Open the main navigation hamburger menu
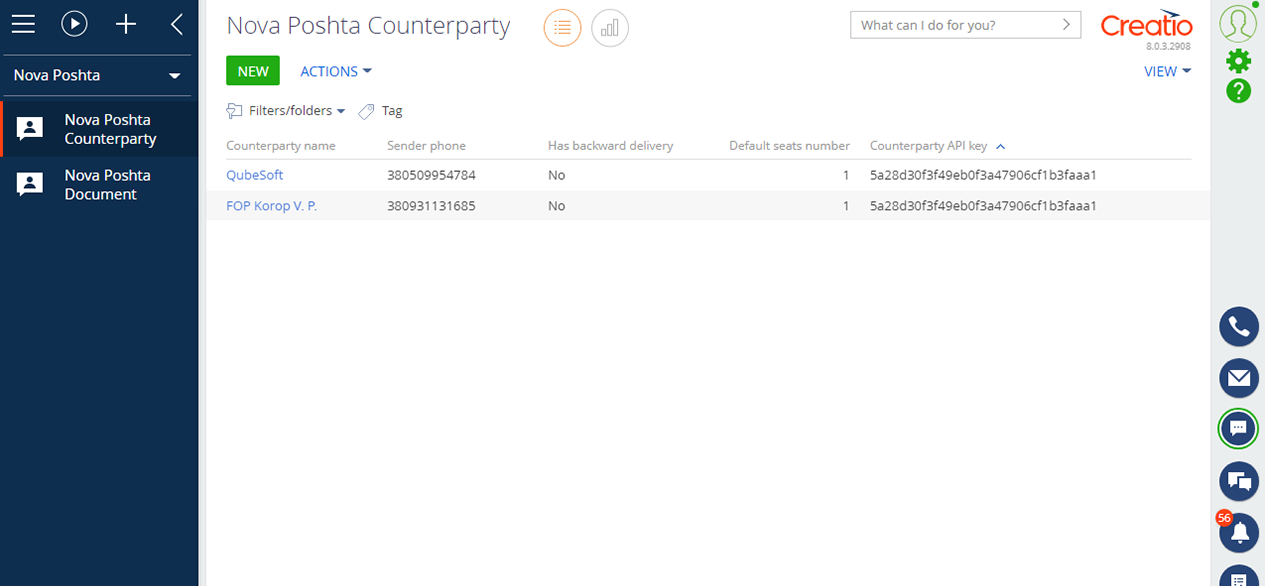Screen dimensions: 1265x586 click(23, 24)
